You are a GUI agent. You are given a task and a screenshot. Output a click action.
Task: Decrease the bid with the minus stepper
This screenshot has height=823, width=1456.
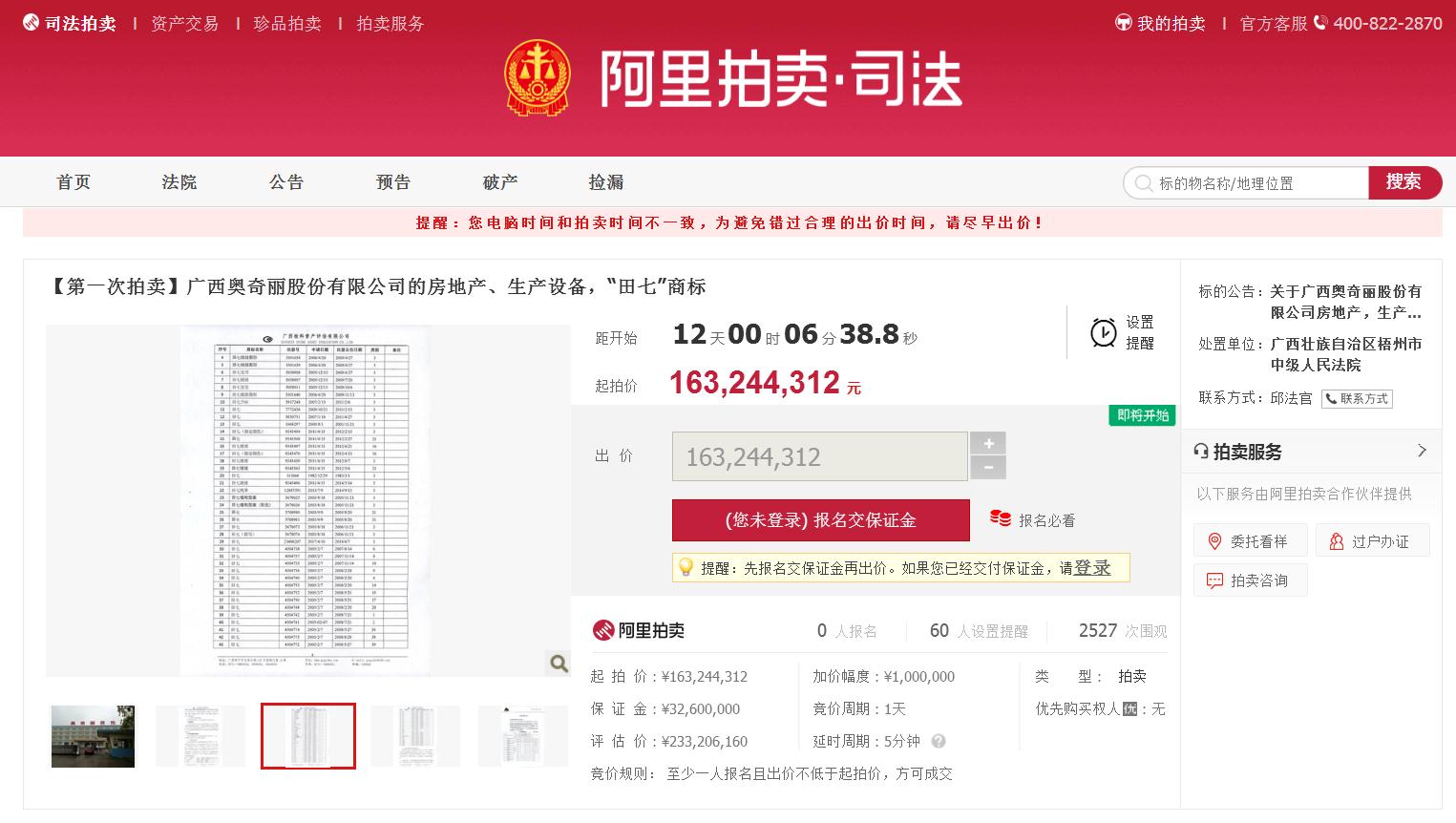tap(988, 468)
